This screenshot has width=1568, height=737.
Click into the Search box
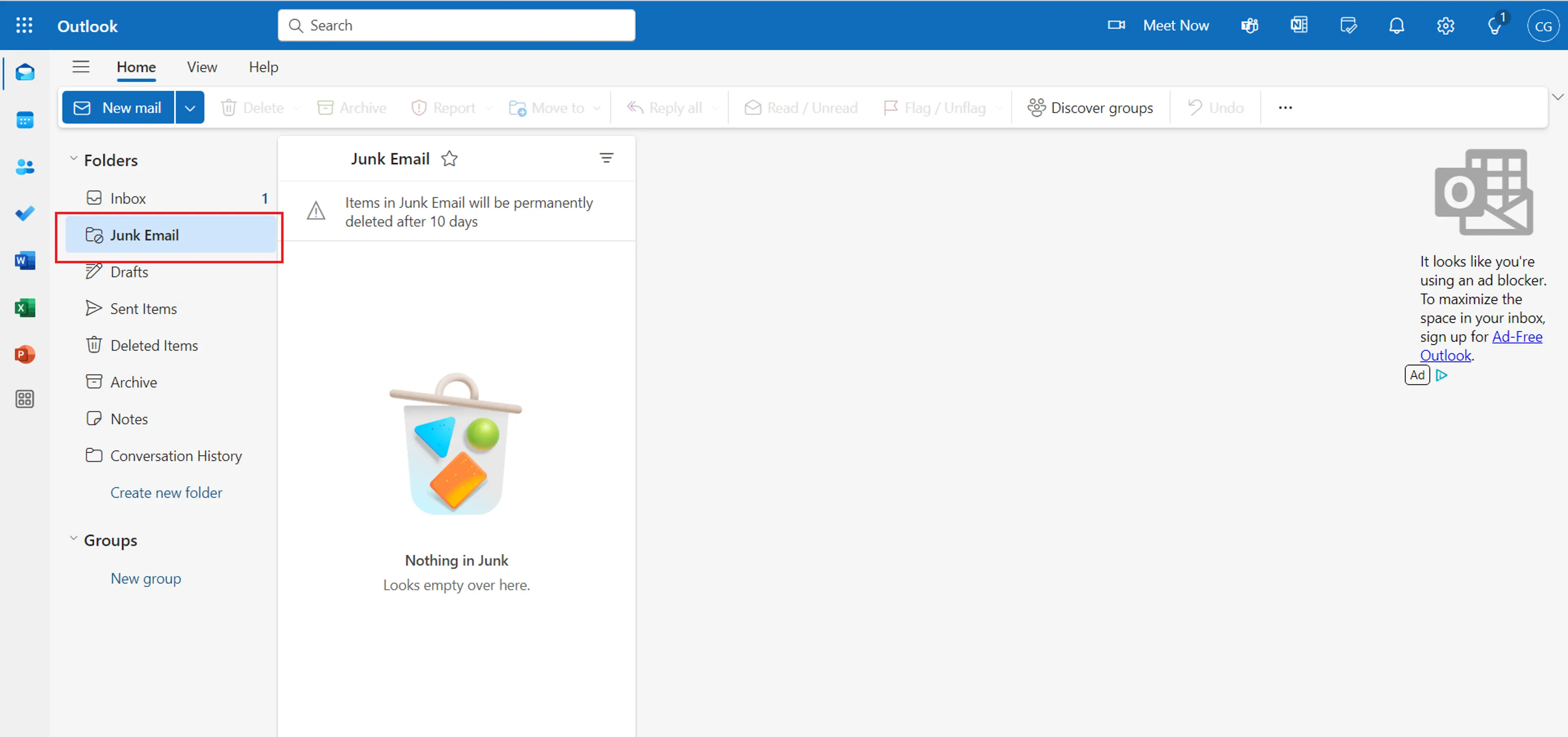coord(457,26)
